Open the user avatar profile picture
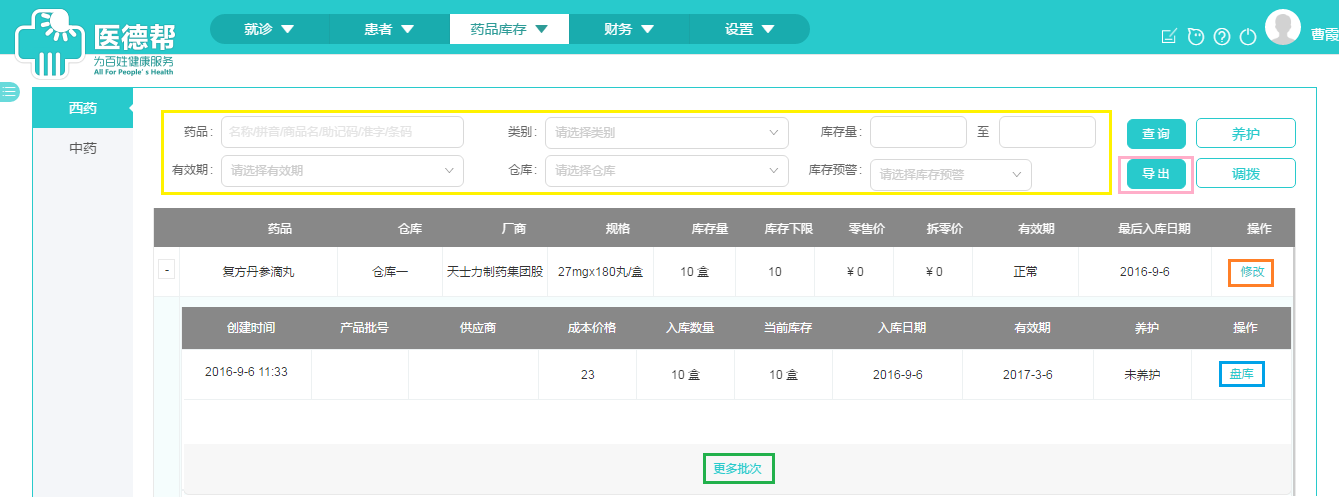1339x497 pixels. (x=1283, y=27)
